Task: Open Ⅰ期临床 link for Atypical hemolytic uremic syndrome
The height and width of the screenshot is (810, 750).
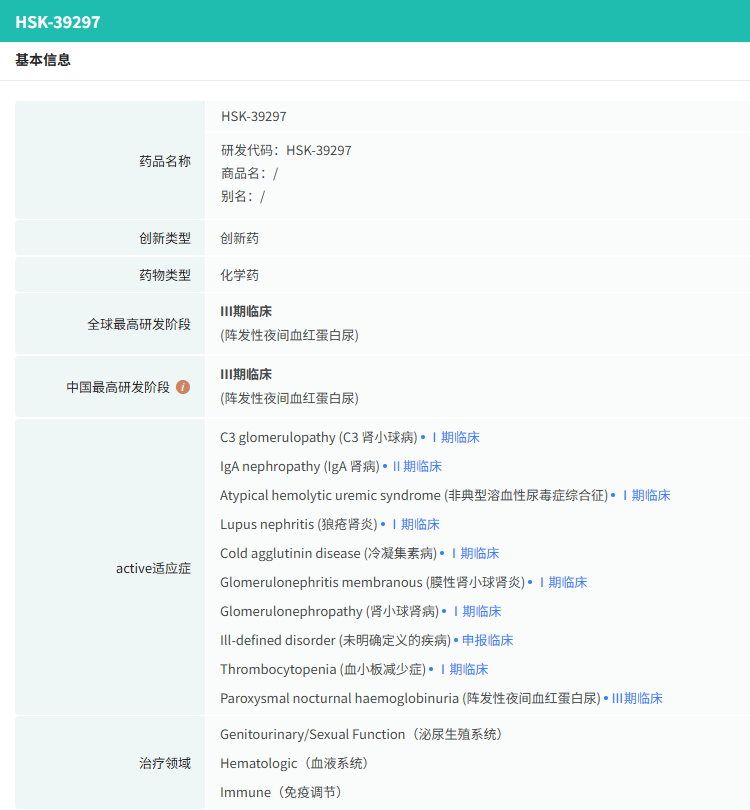Action: 646,495
